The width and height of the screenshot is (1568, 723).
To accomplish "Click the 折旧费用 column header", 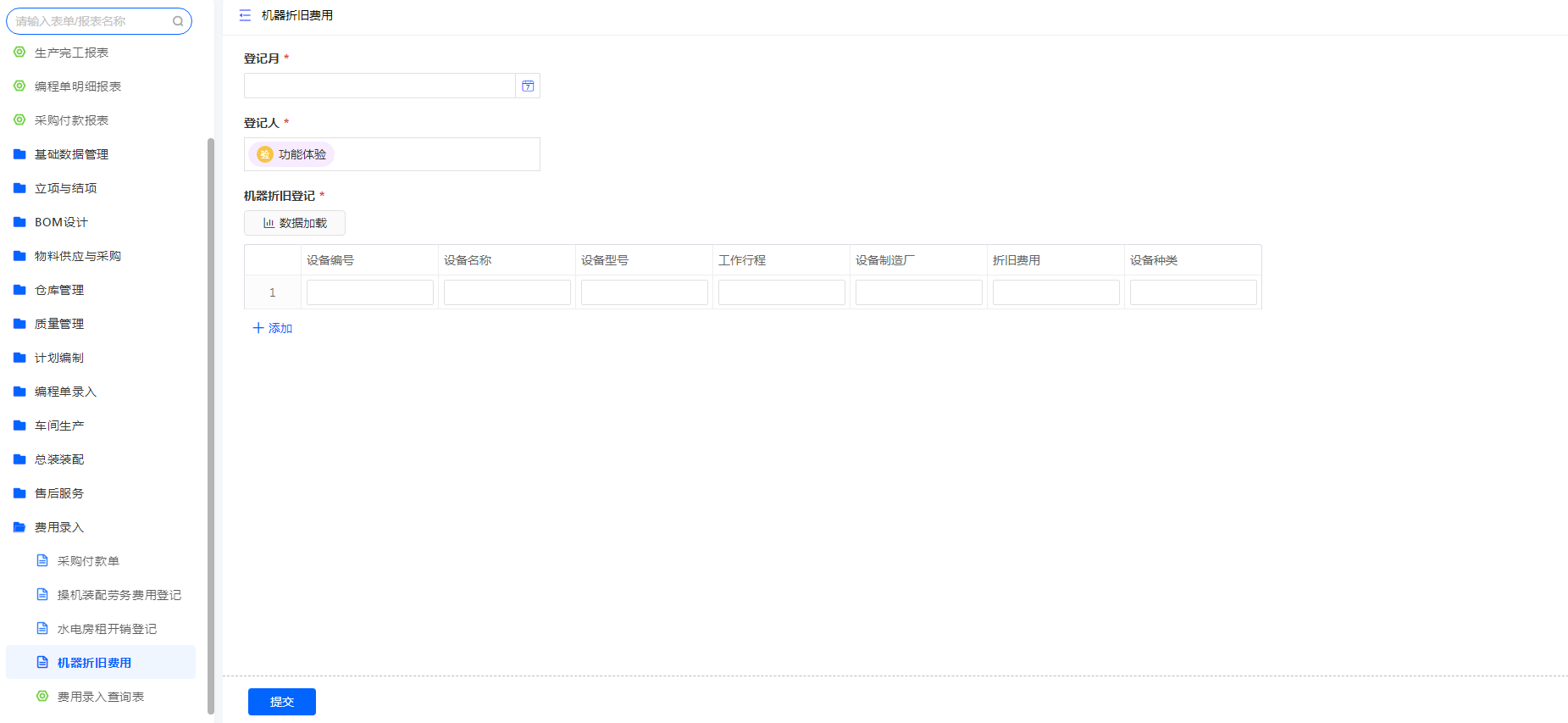I will 1056,260.
